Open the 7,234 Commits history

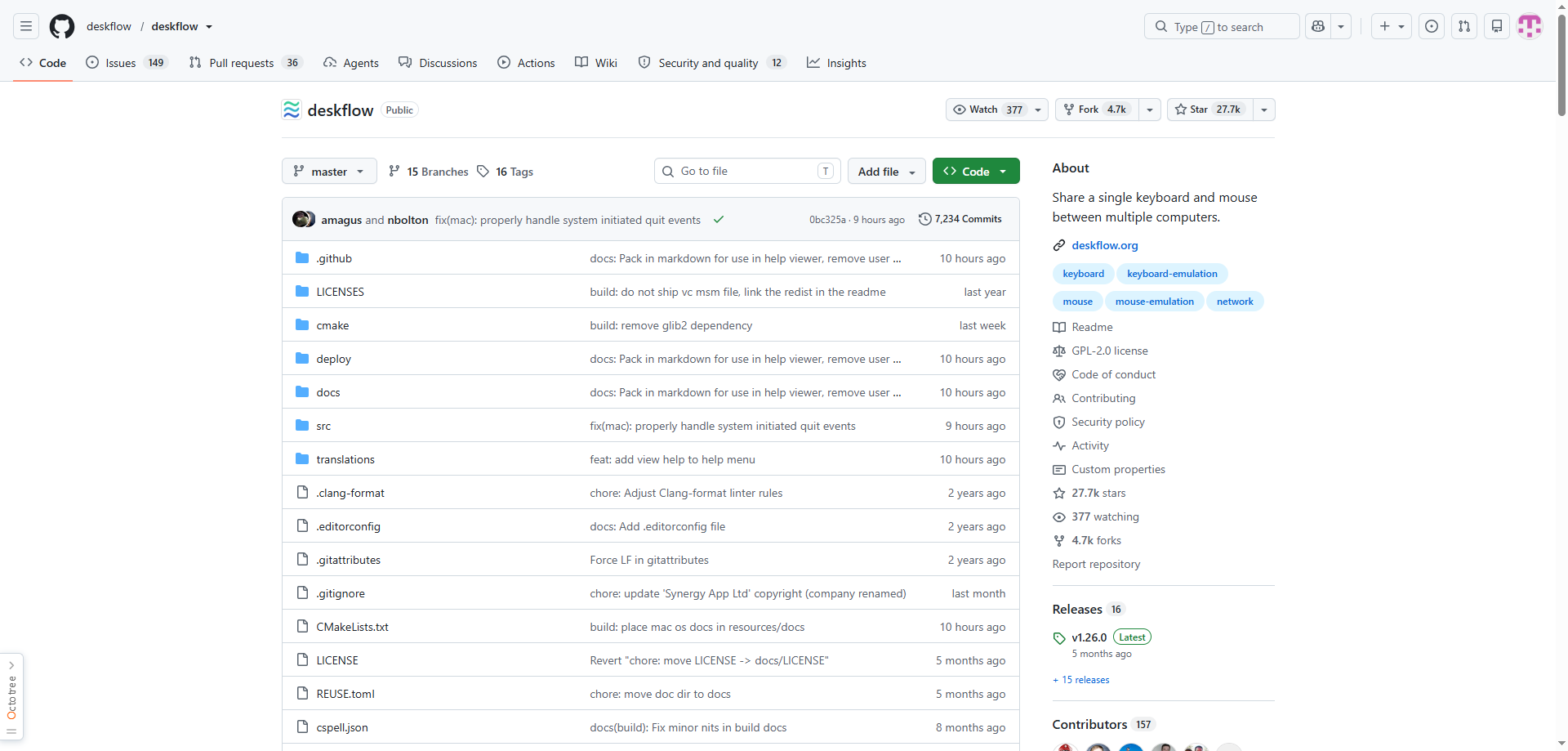[x=960, y=219]
